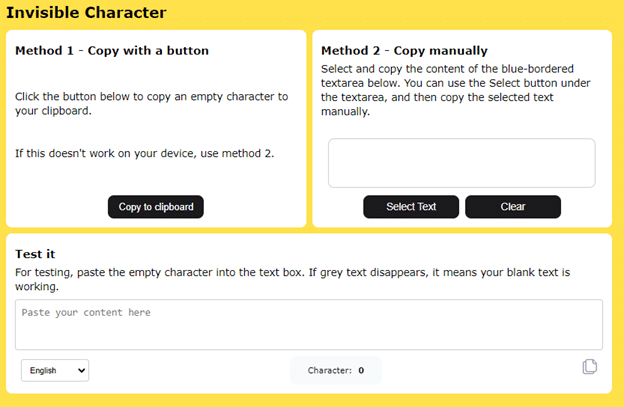Screen dimensions: 624x407
Task: Click the Copy to clipboard button
Action: click(x=156, y=206)
